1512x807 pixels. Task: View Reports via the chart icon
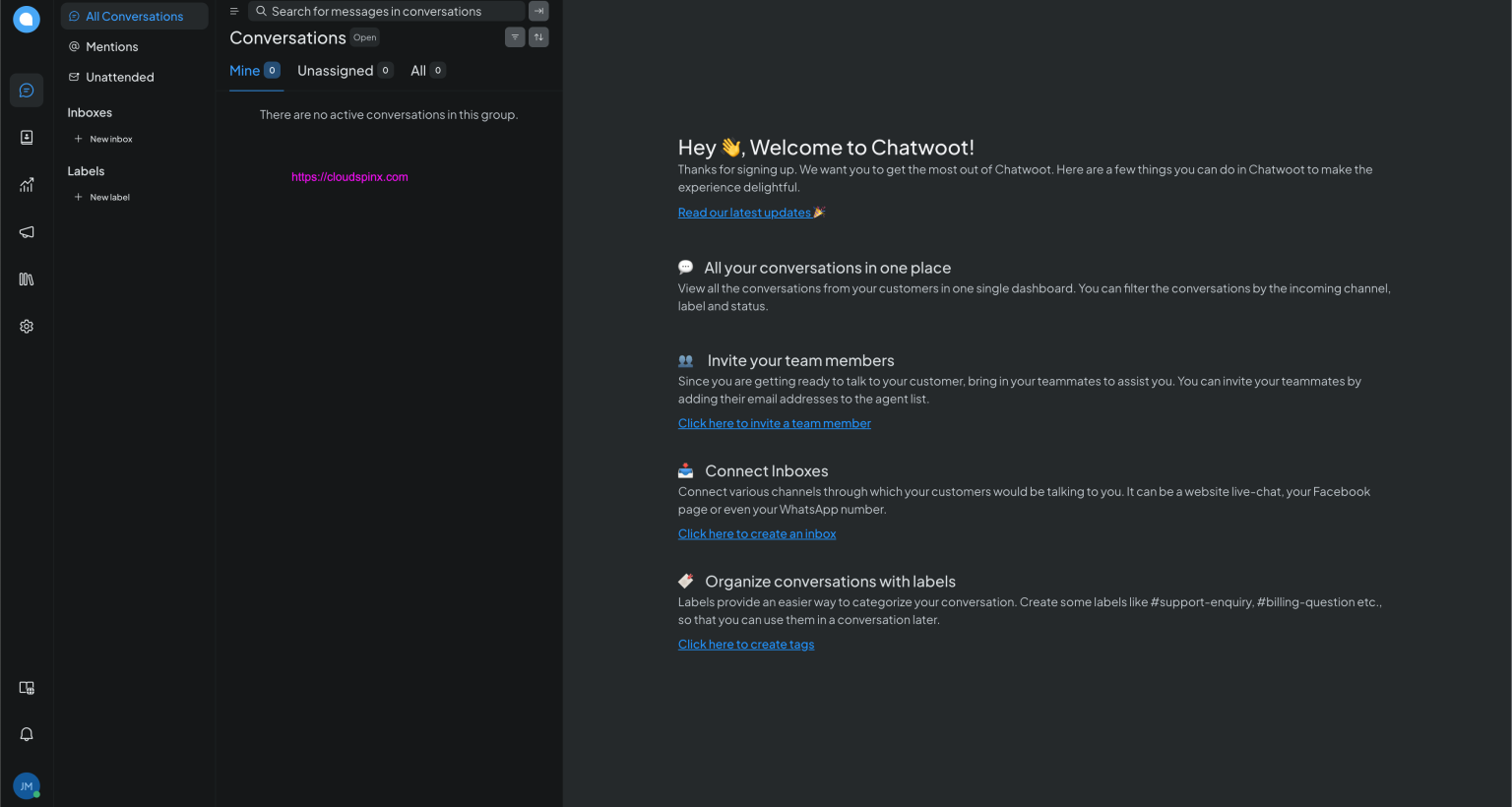coord(26,184)
